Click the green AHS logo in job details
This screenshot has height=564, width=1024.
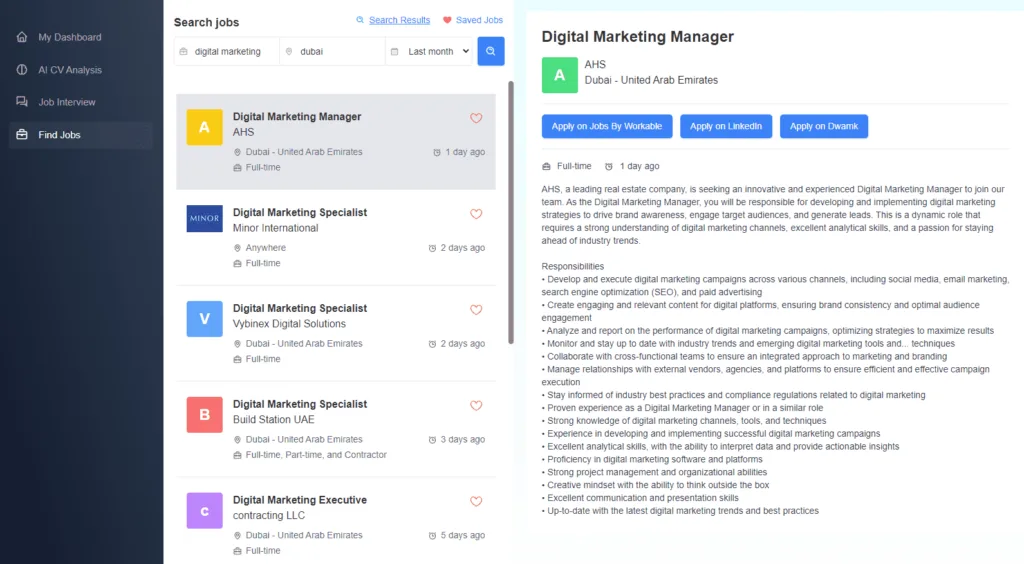(x=559, y=75)
